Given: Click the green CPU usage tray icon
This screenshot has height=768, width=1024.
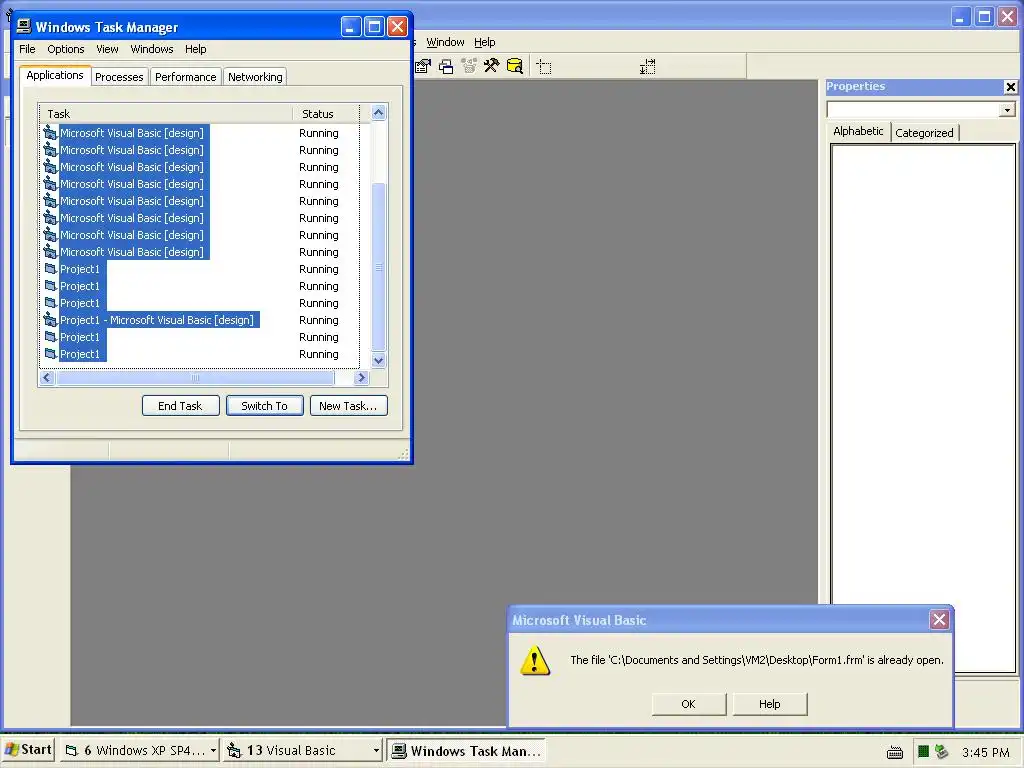Looking at the screenshot, I should coord(923,752).
